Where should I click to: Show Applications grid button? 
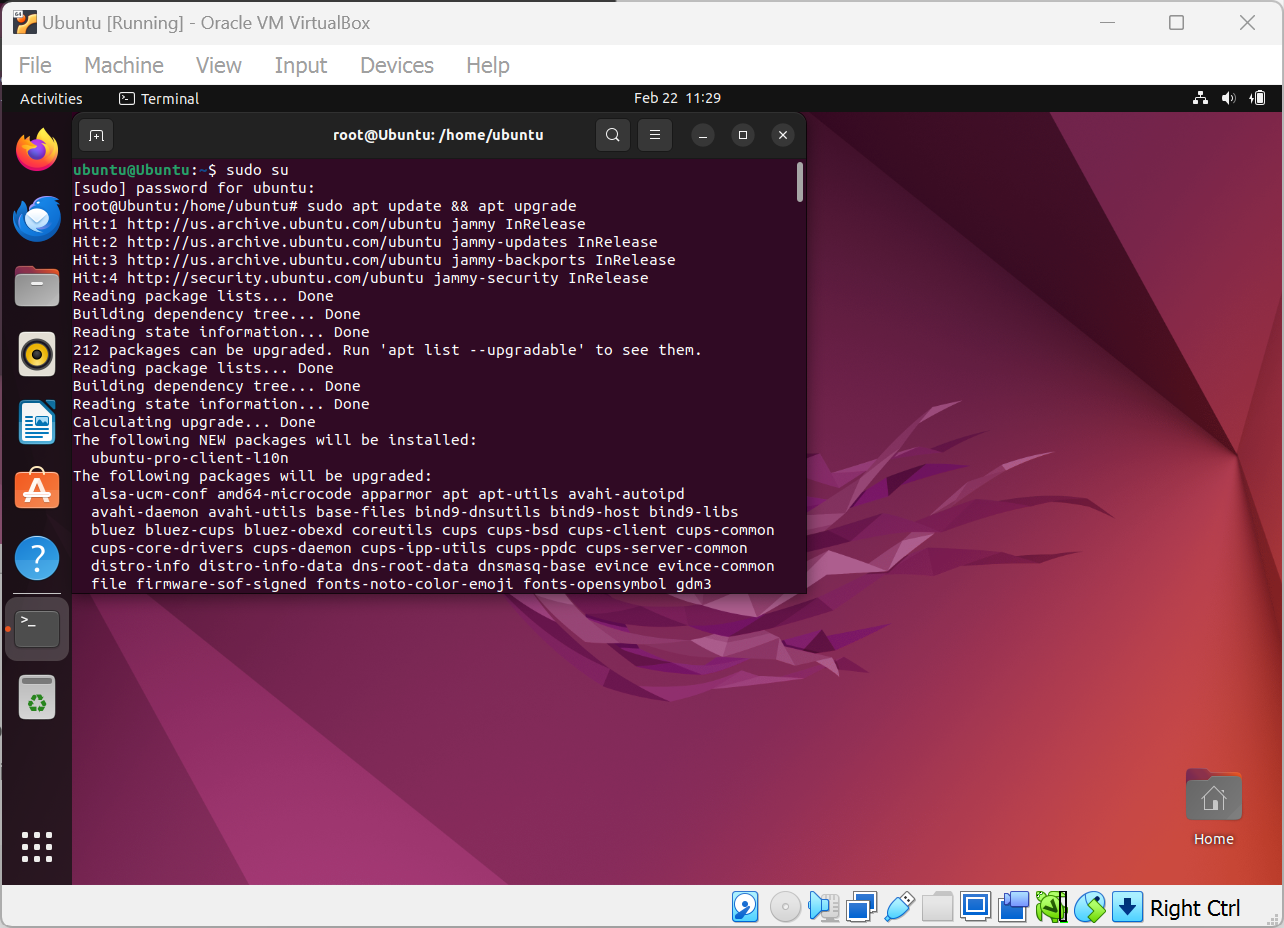37,846
